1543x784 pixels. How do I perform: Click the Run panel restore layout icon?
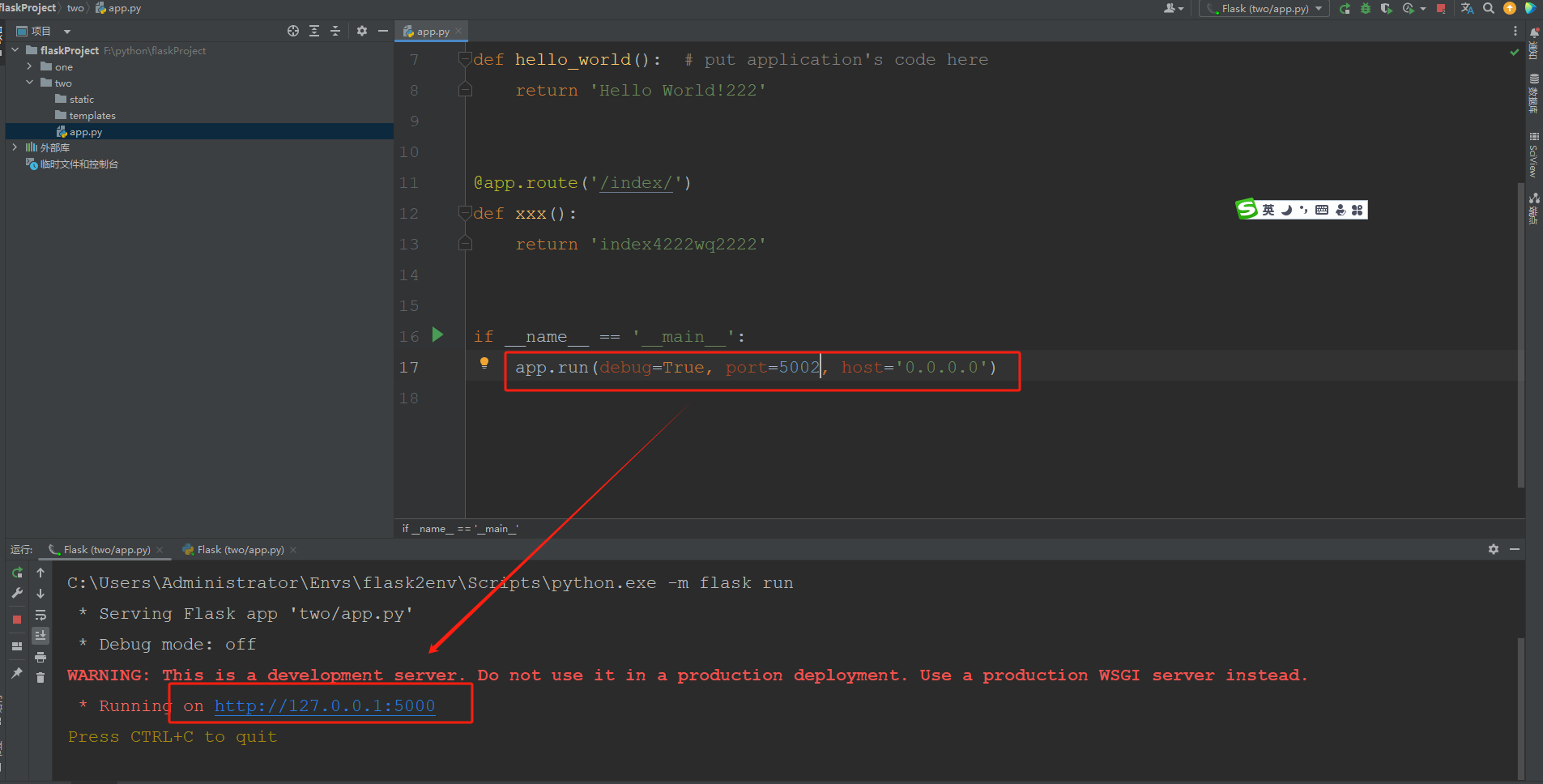click(x=17, y=646)
